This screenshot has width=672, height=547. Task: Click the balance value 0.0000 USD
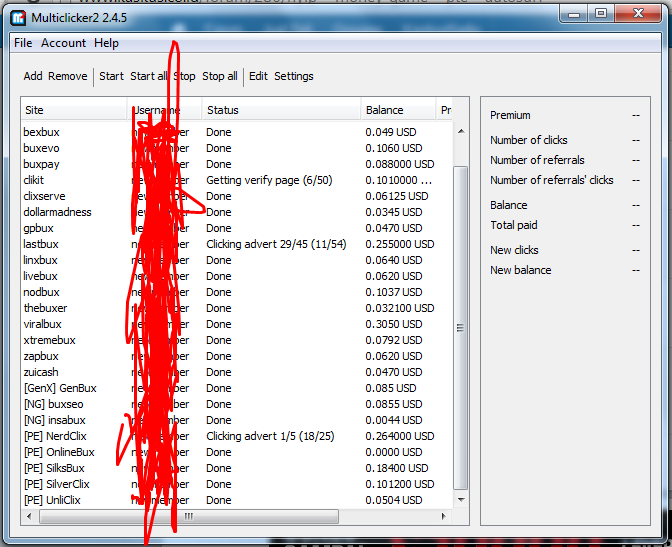point(394,452)
